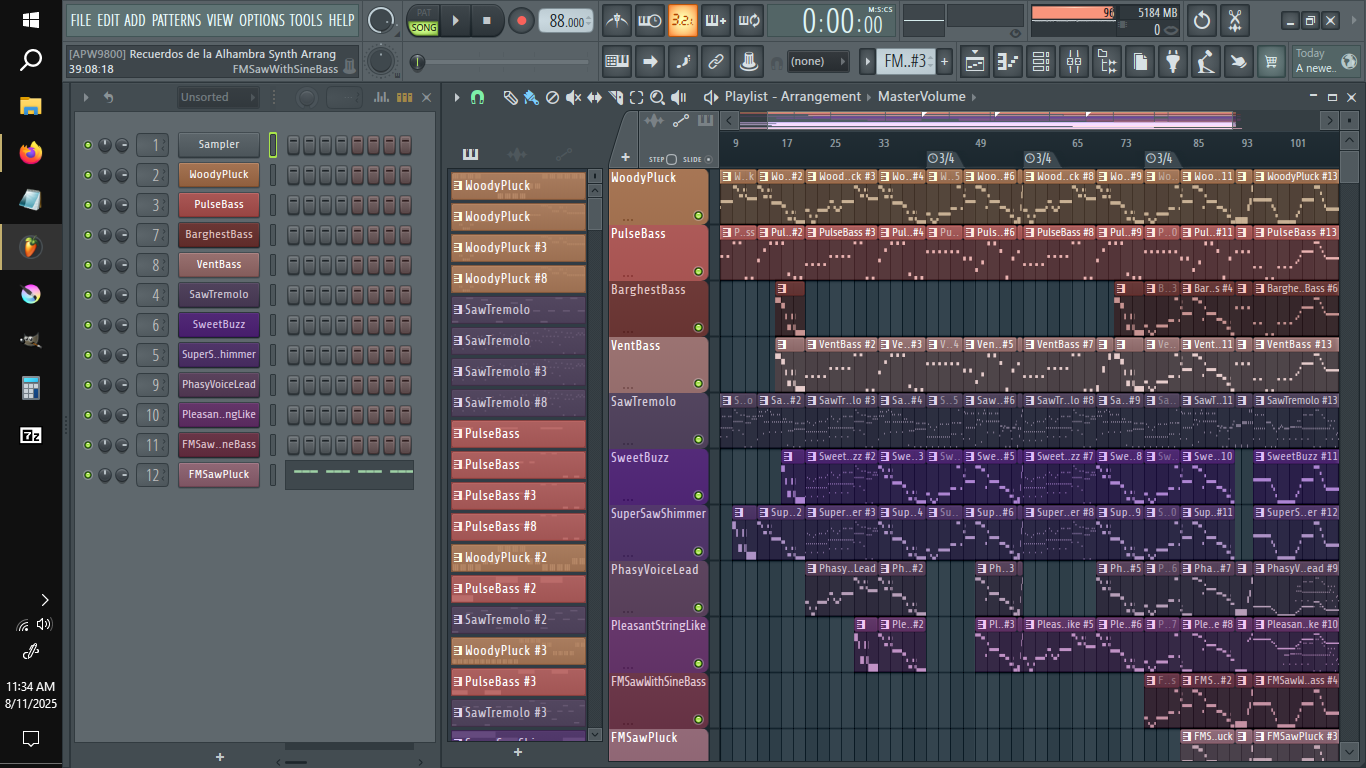Open the FM..#3 pattern selector
1366x768 pixels.
point(906,62)
